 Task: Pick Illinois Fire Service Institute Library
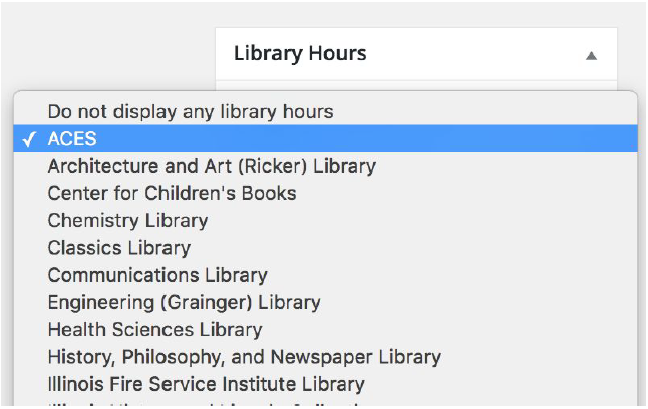click(205, 383)
